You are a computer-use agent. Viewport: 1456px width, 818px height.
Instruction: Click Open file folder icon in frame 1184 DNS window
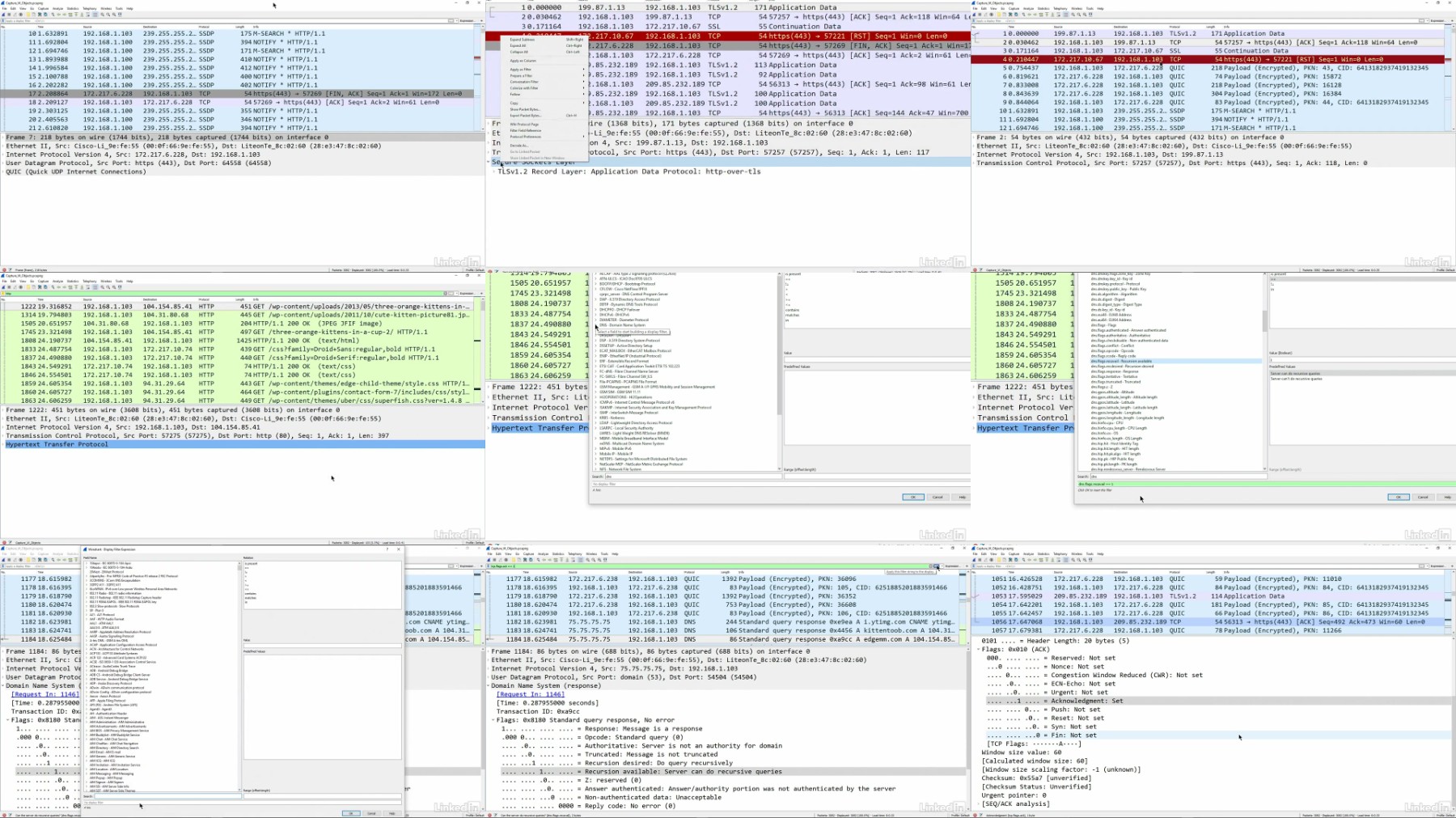pos(514,560)
